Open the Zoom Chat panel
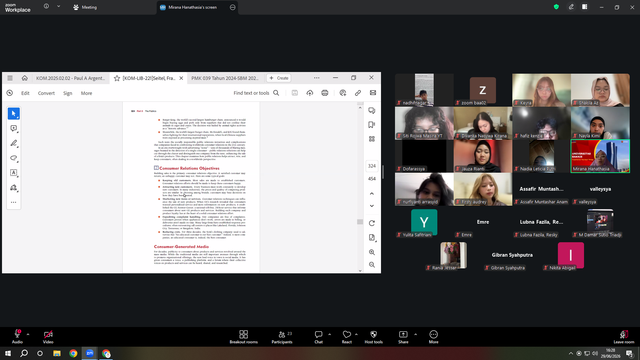The height and width of the screenshot is (360, 640). click(x=318, y=337)
